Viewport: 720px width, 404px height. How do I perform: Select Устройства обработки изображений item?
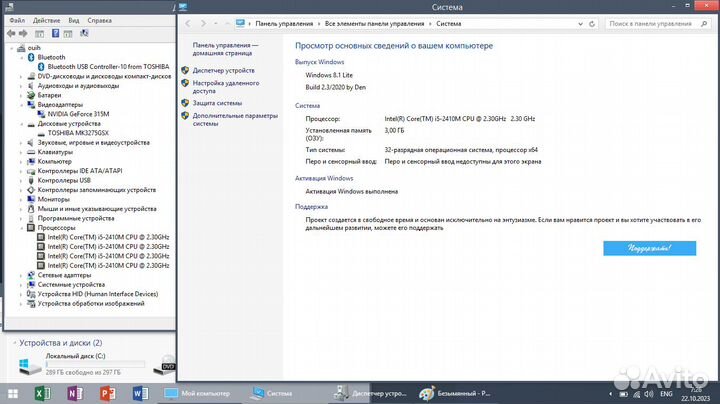91,304
